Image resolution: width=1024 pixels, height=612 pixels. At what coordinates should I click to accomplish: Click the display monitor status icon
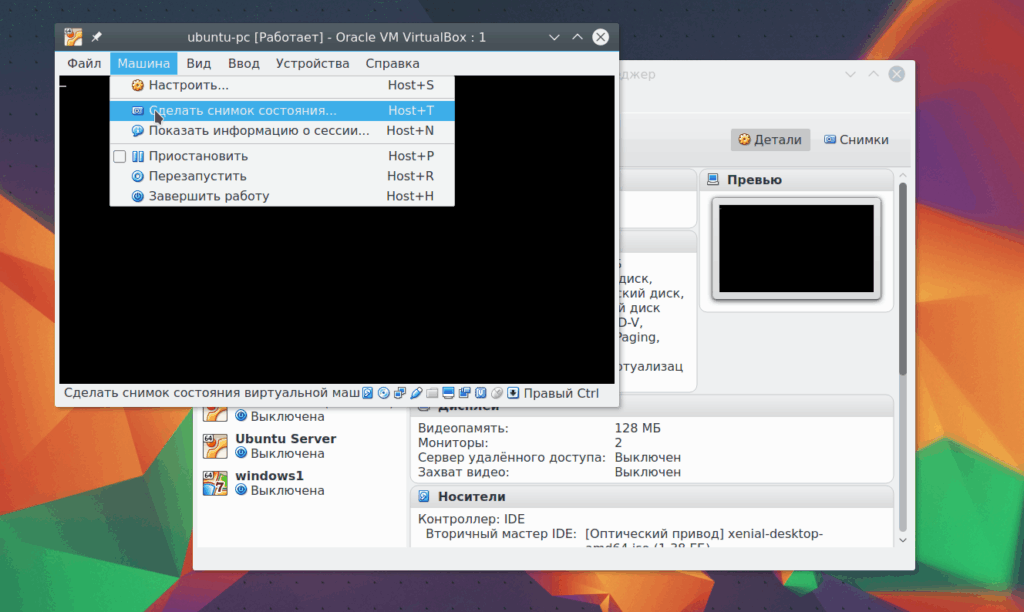448,393
